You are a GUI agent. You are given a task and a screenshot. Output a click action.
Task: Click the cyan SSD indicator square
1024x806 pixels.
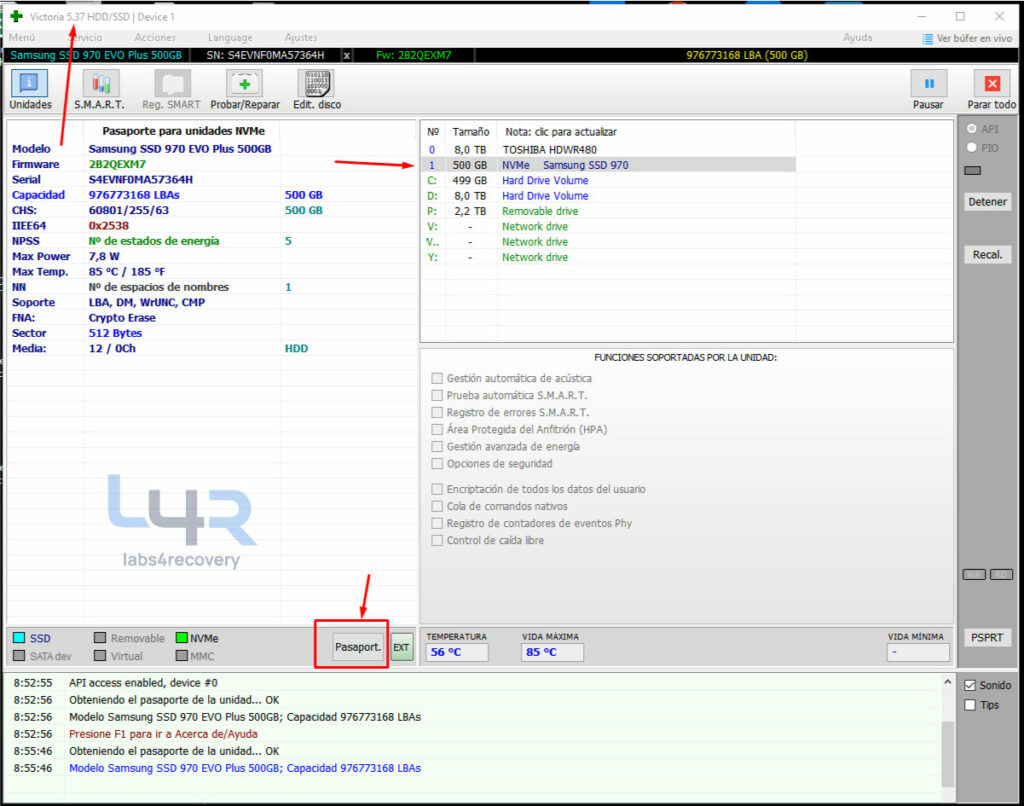tap(19, 638)
